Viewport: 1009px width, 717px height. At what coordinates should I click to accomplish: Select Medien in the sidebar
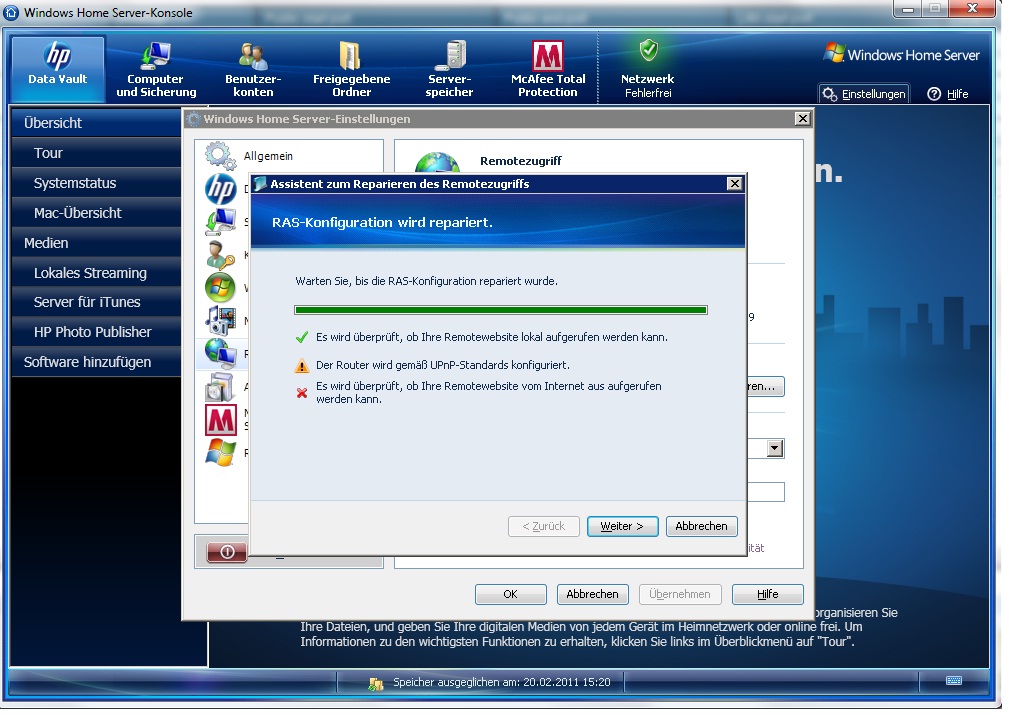(97, 243)
